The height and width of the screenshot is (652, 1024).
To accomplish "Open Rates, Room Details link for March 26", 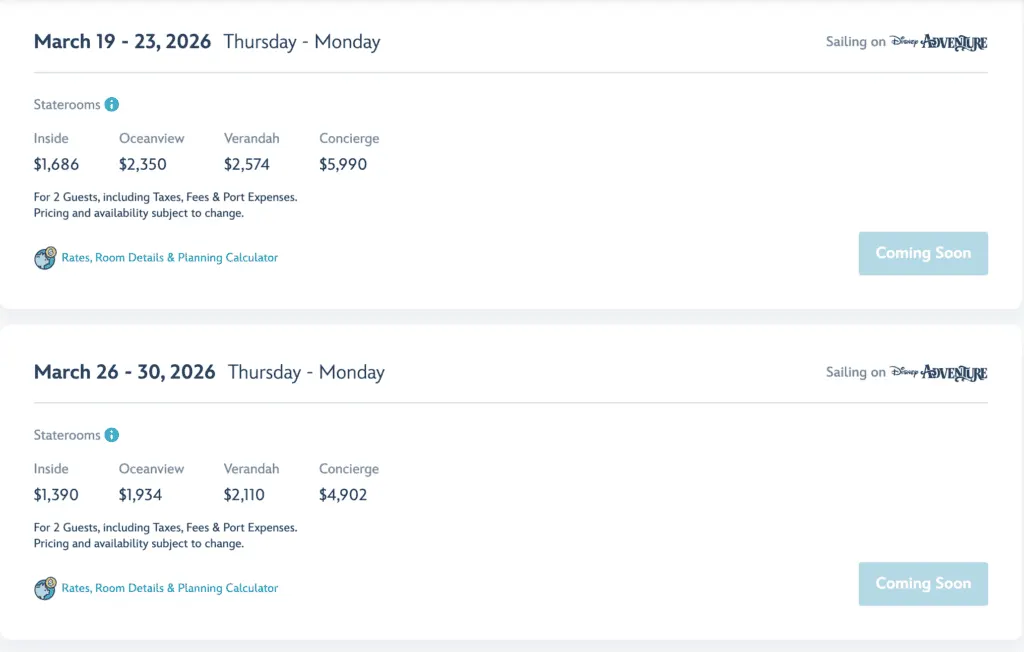I will [x=170, y=588].
